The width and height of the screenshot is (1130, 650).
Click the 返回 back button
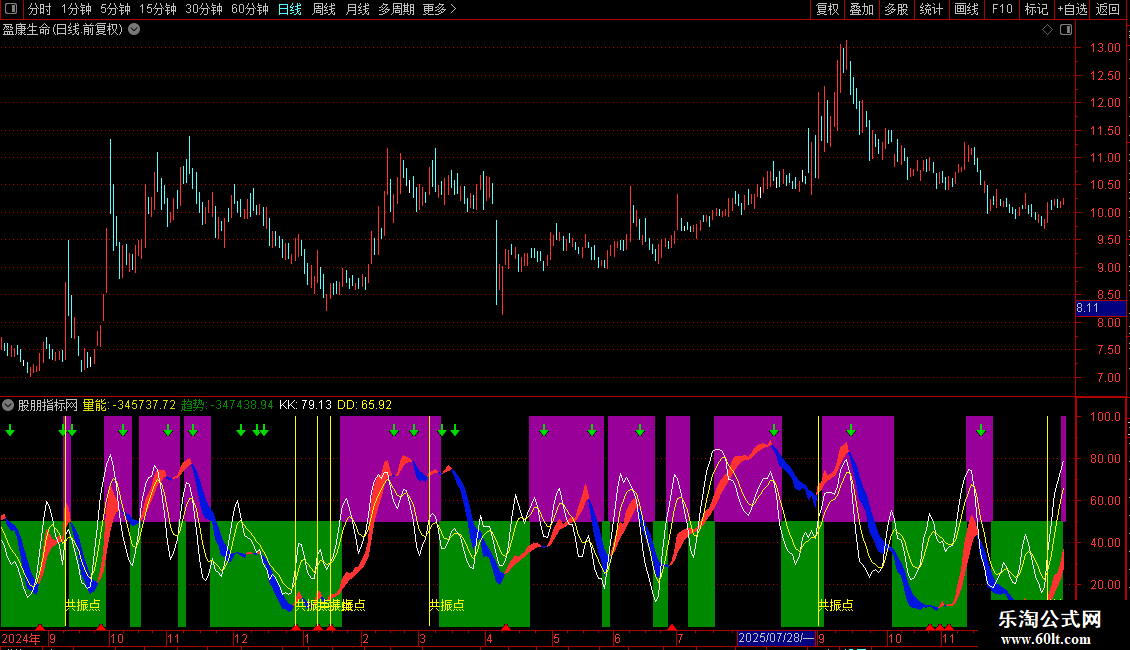1108,9
